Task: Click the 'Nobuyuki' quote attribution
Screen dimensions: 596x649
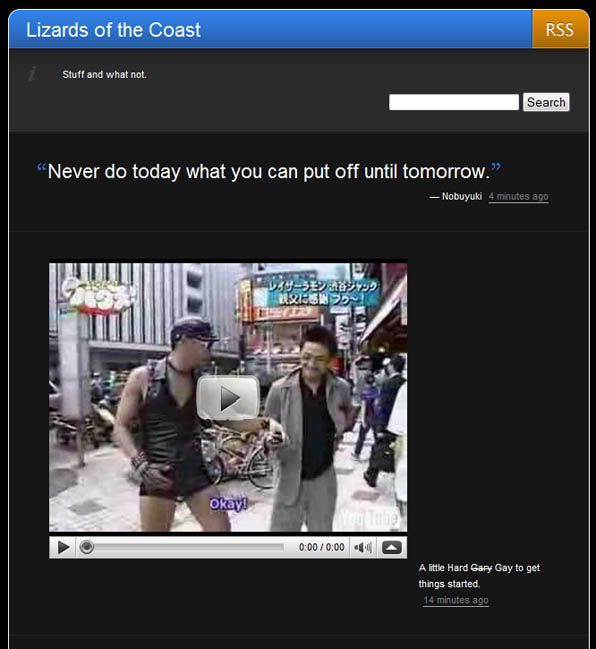Action: (x=462, y=196)
